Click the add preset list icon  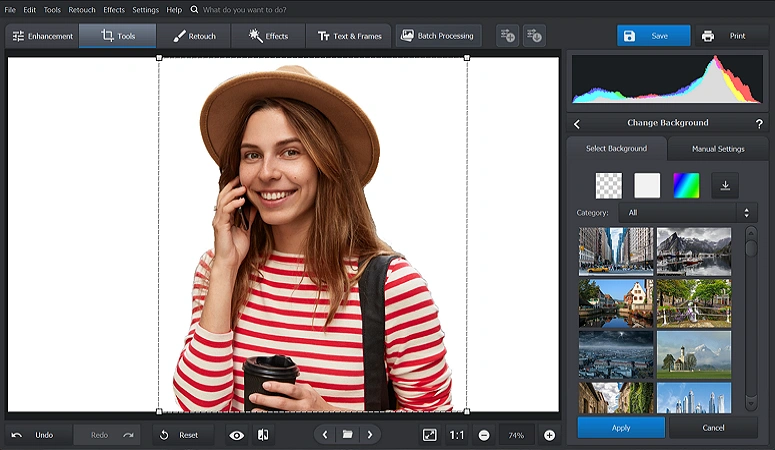coord(508,36)
